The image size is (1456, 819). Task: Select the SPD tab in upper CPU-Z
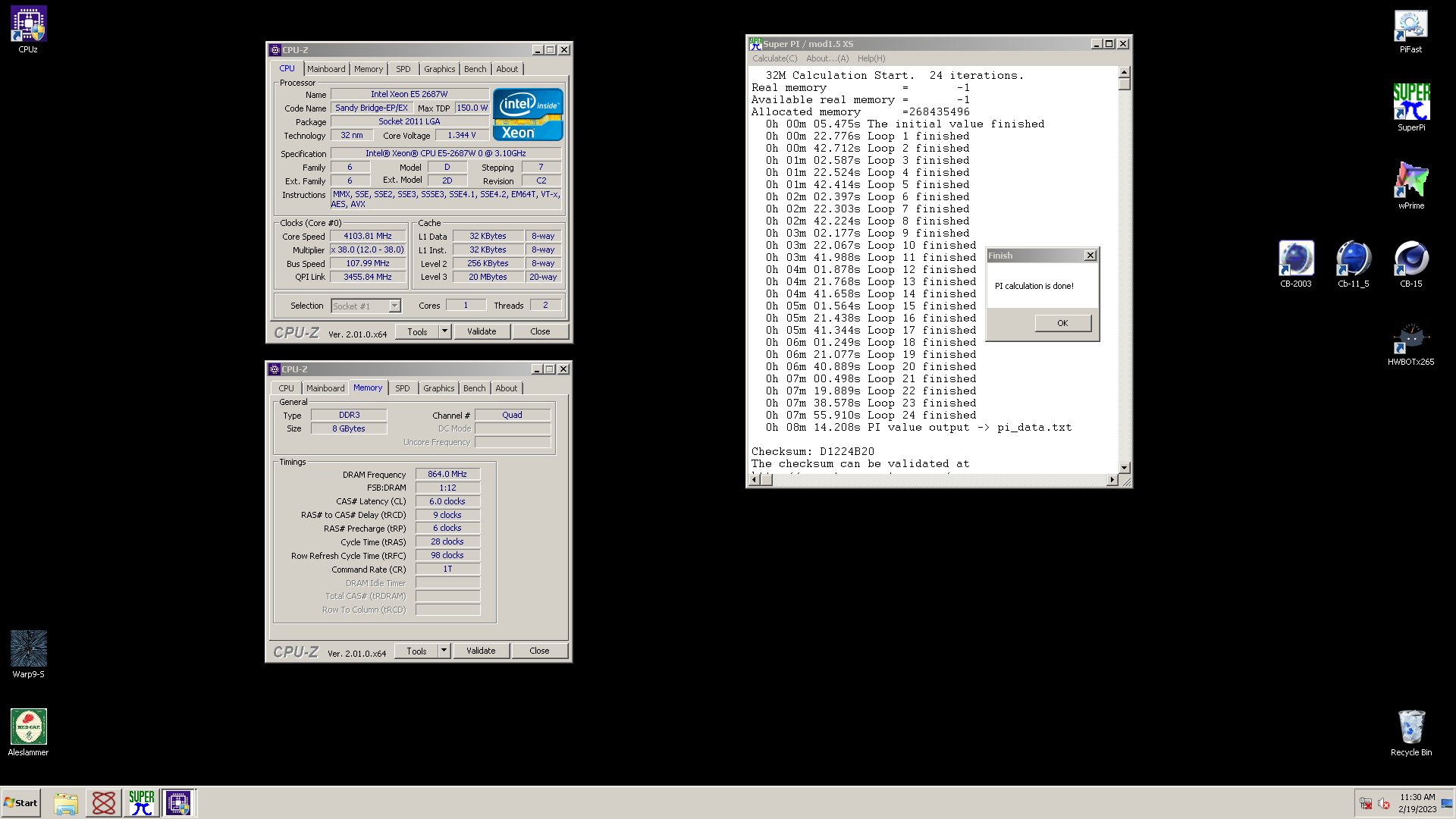click(403, 69)
